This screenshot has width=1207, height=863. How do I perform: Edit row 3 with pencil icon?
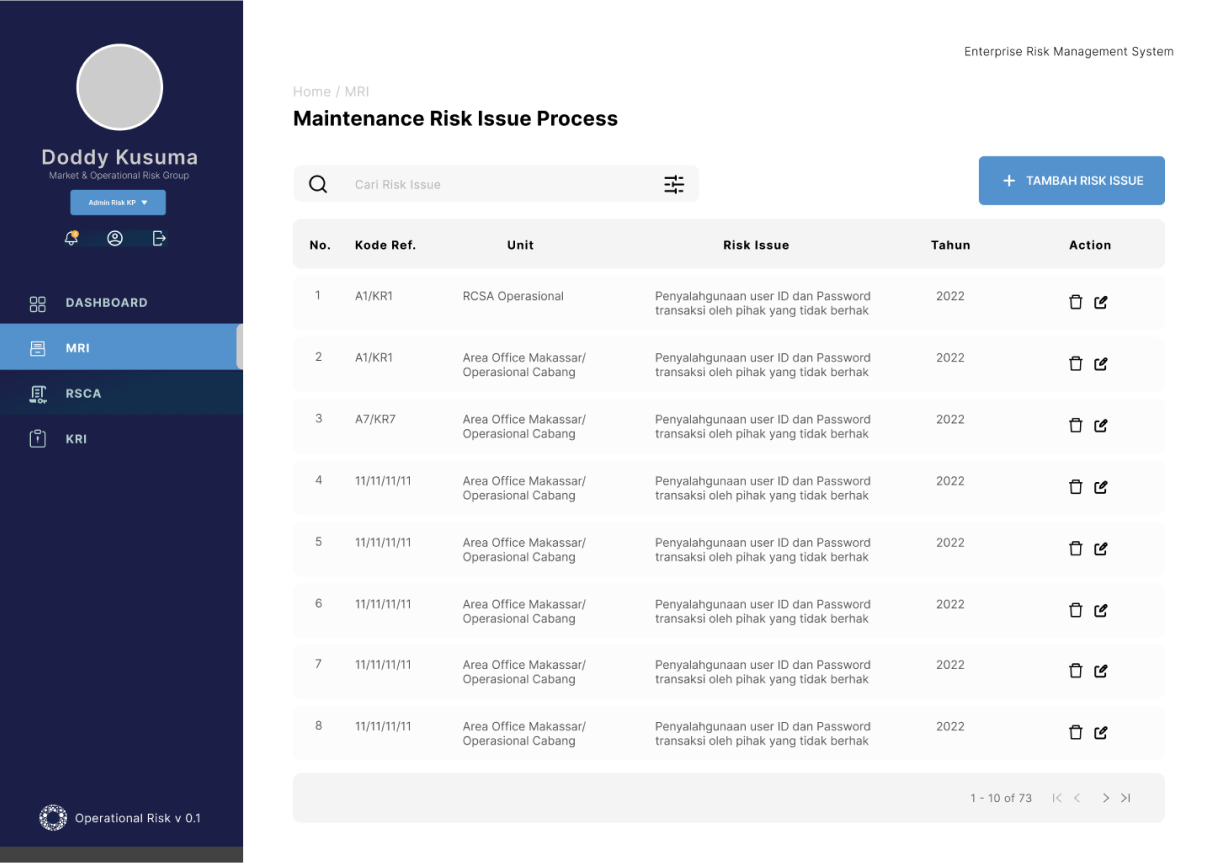pos(1101,426)
